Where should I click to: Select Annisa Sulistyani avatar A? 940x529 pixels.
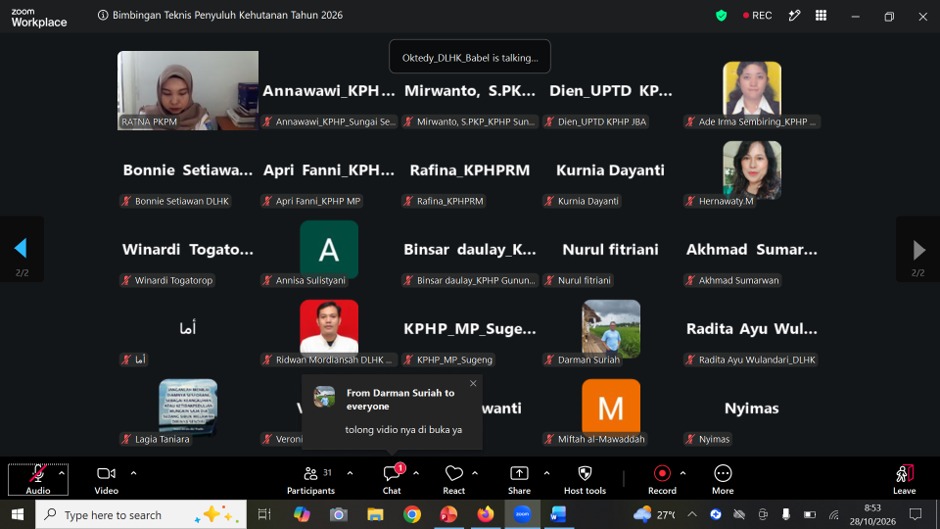coord(329,250)
